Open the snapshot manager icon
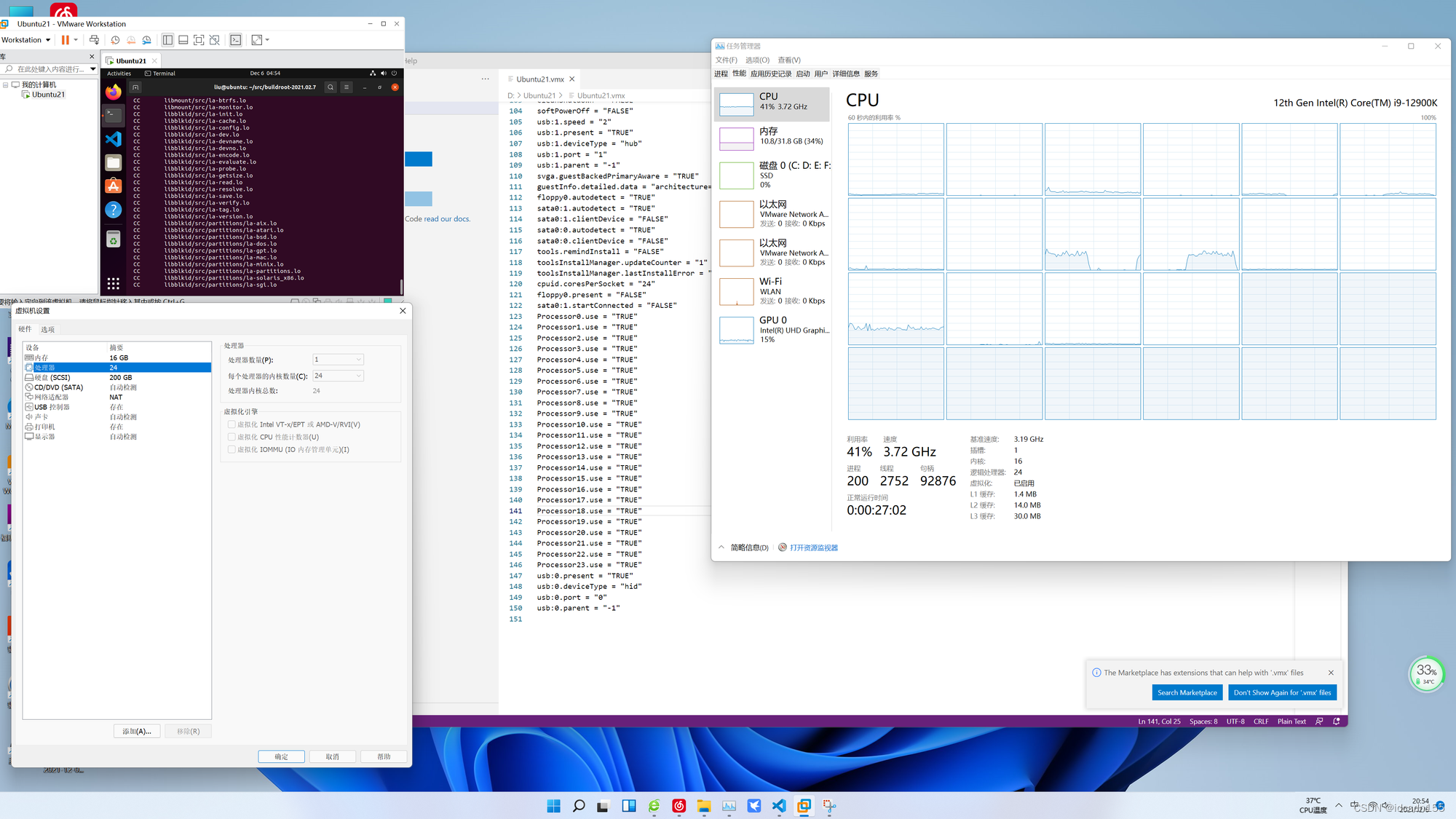 click(x=147, y=40)
